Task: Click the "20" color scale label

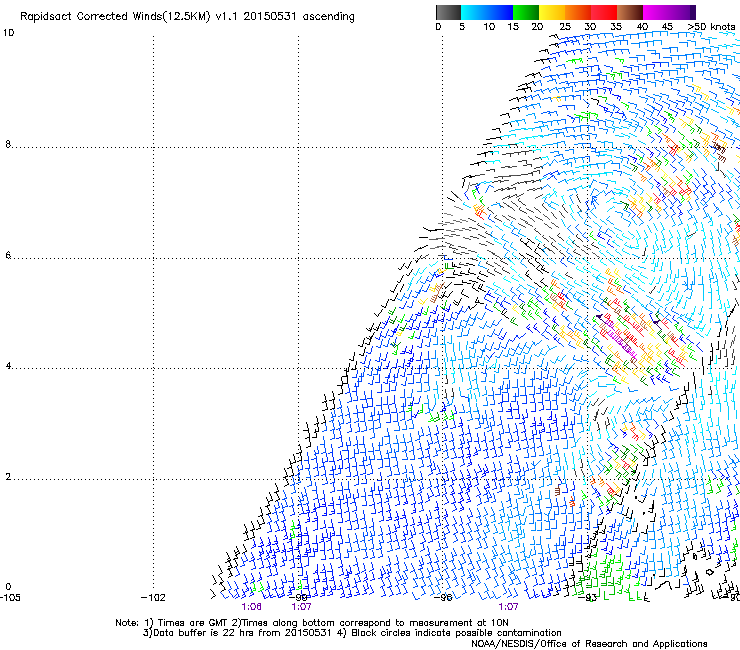Action: 537,27
